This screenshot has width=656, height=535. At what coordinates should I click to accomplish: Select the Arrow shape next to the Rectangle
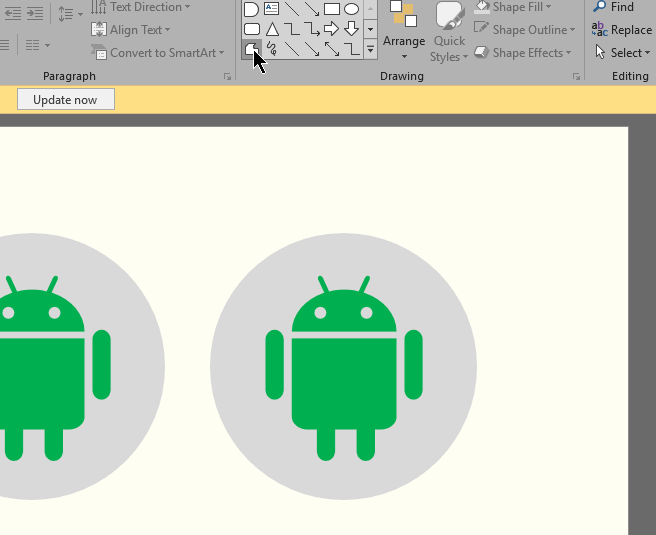point(312,9)
